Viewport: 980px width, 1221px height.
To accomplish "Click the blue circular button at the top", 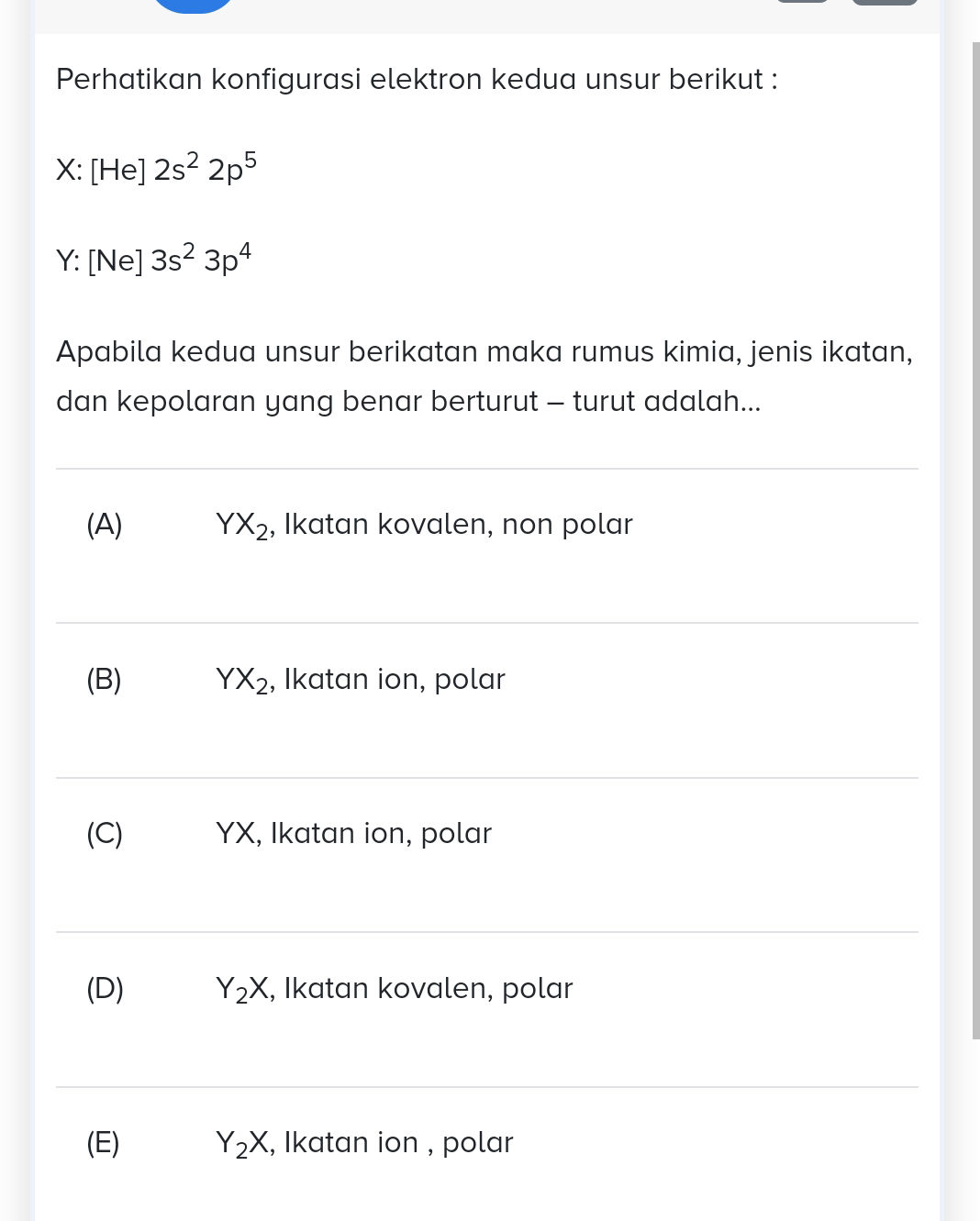I will [192, 5].
